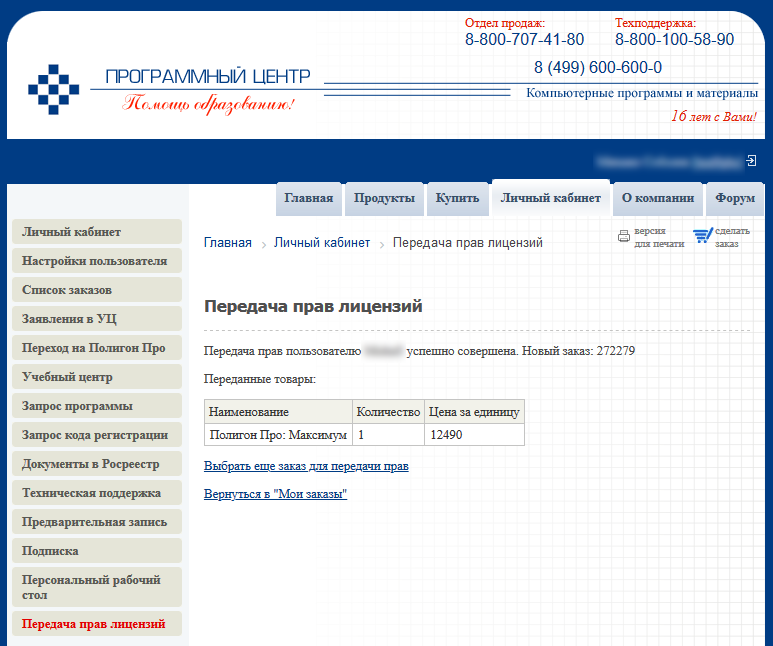Select Передача прав лицензий sidebar item

(97, 624)
